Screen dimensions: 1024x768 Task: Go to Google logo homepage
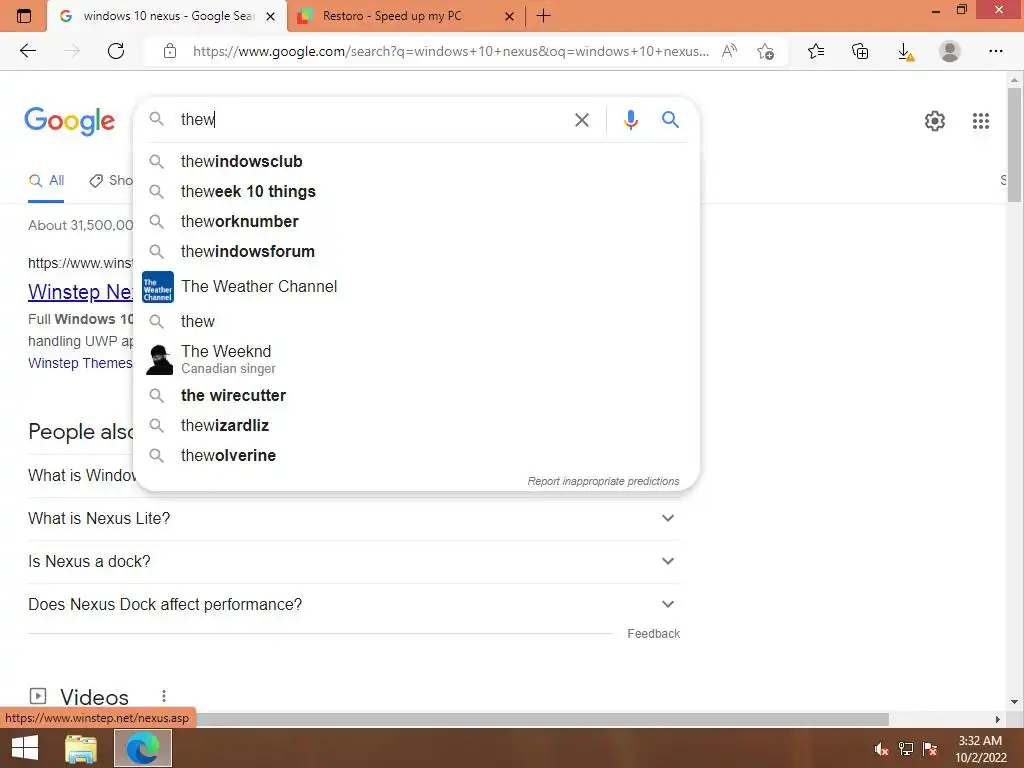[70, 121]
